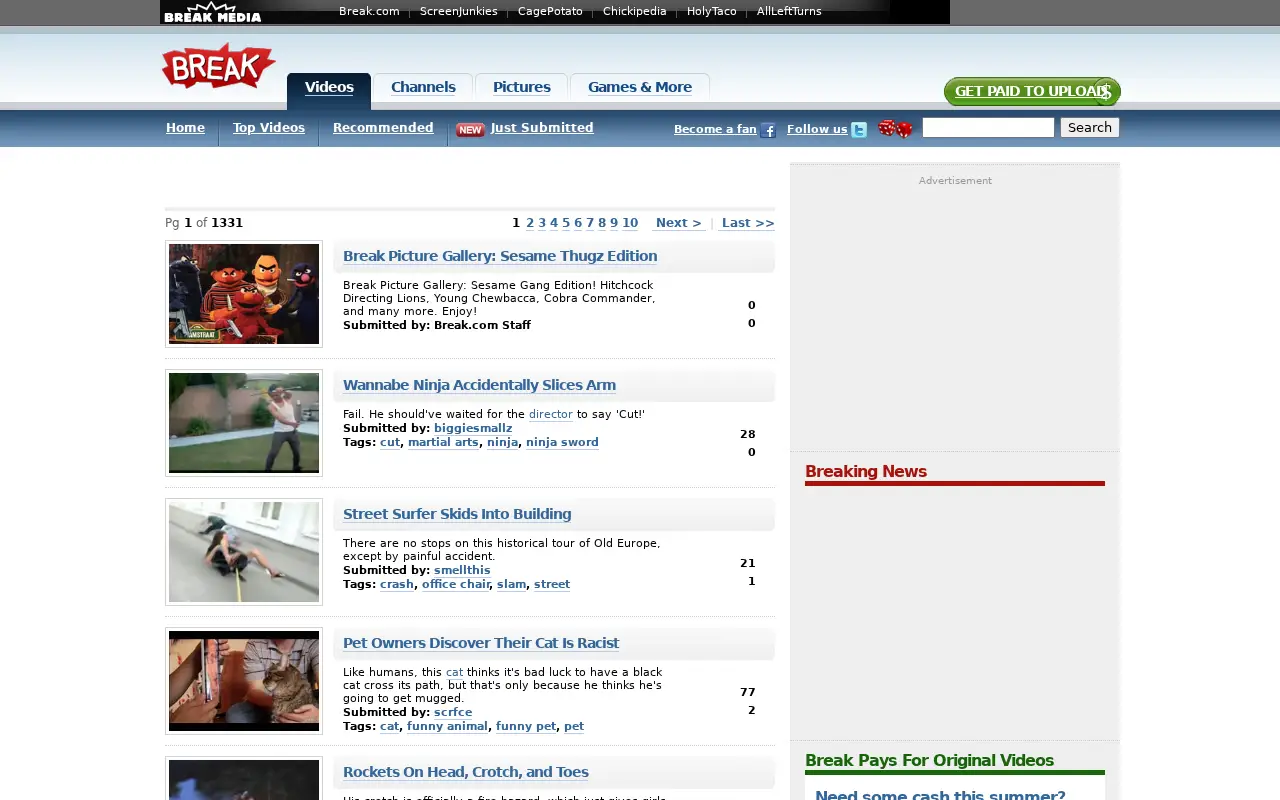Viewport: 1280px width, 800px height.
Task: Click the red dice random icon
Action: pyautogui.click(x=895, y=129)
